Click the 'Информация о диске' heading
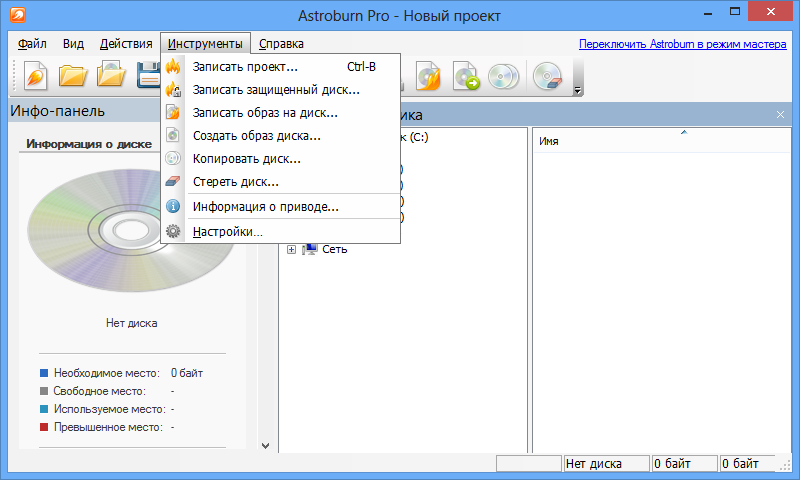This screenshot has height=480, width=800. (89, 144)
